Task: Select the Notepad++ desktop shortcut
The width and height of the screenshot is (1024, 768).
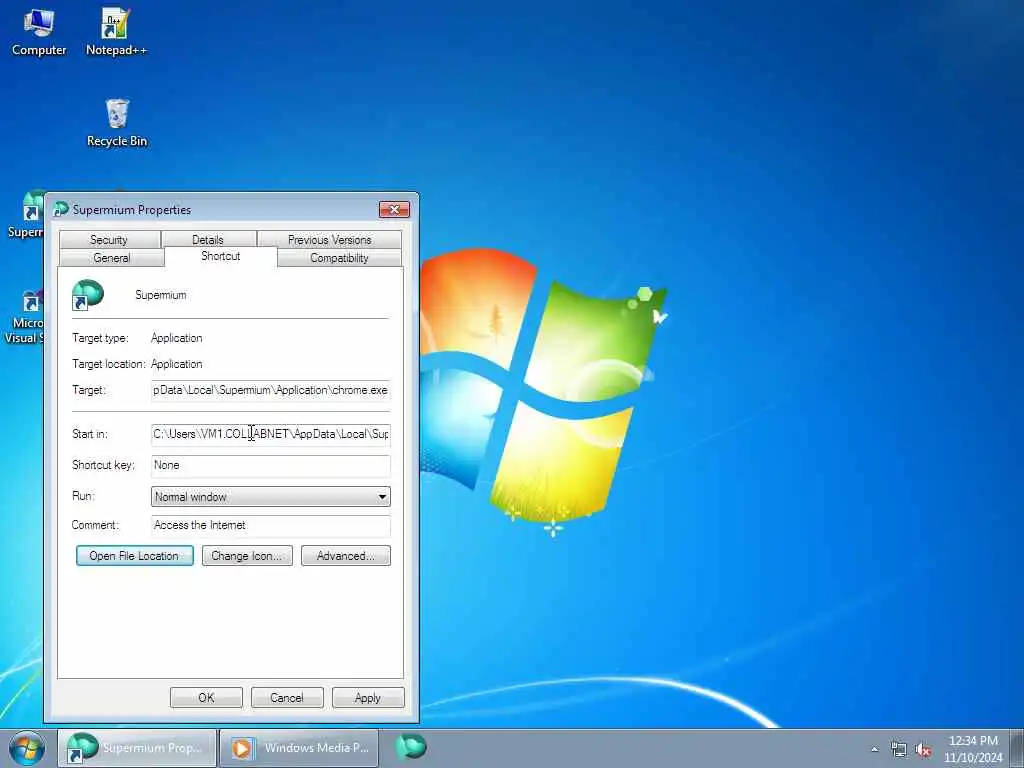Action: (x=116, y=33)
